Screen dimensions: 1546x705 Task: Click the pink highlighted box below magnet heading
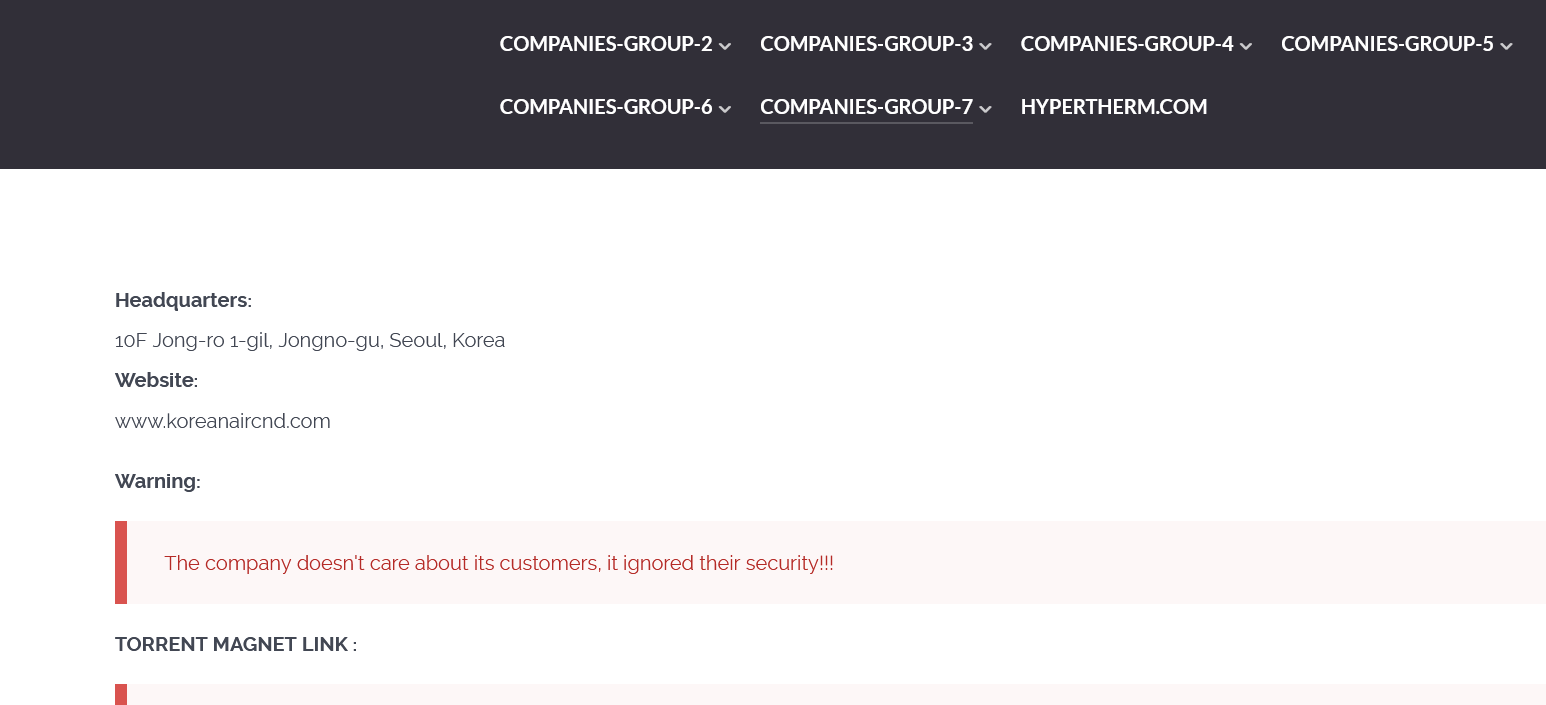[x=700, y=695]
